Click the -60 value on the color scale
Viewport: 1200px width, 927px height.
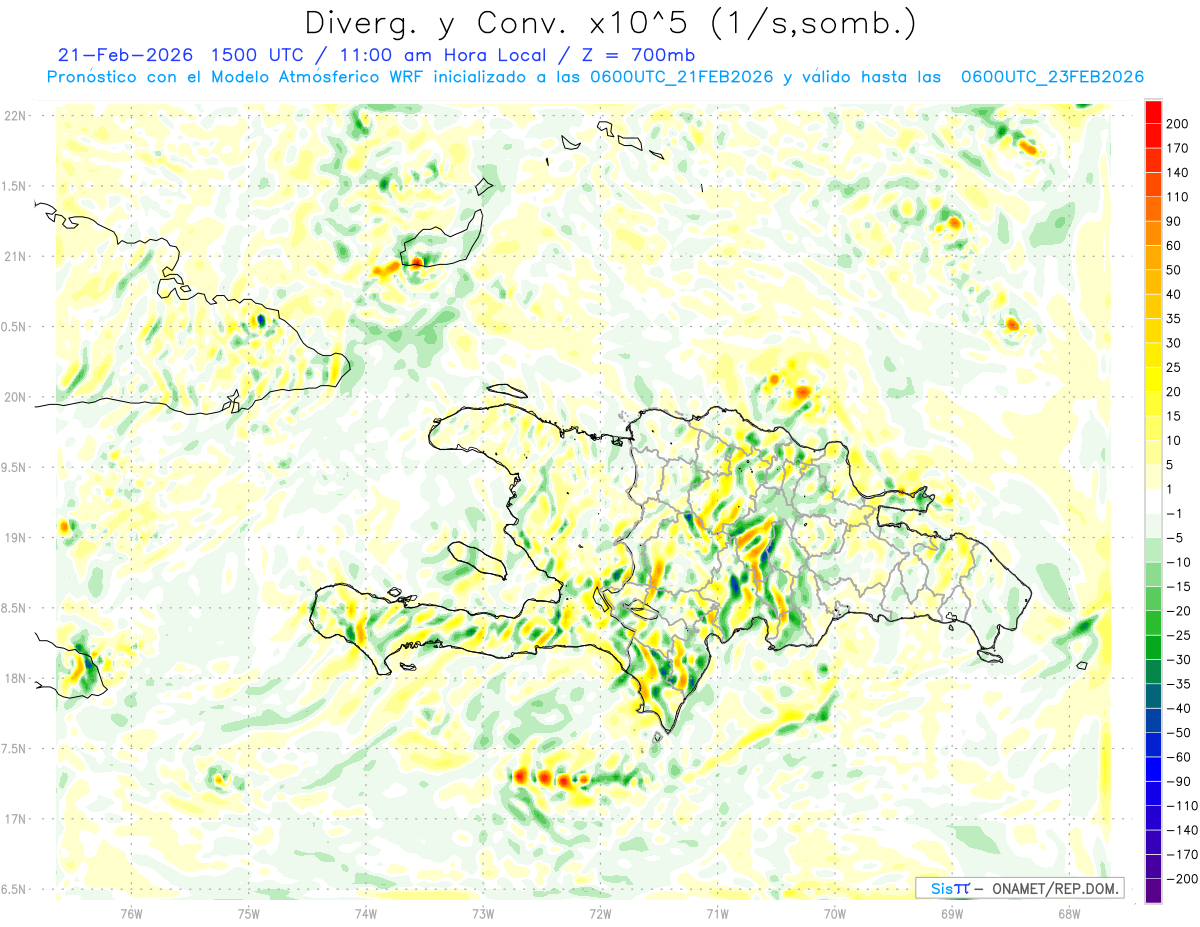click(x=1178, y=757)
